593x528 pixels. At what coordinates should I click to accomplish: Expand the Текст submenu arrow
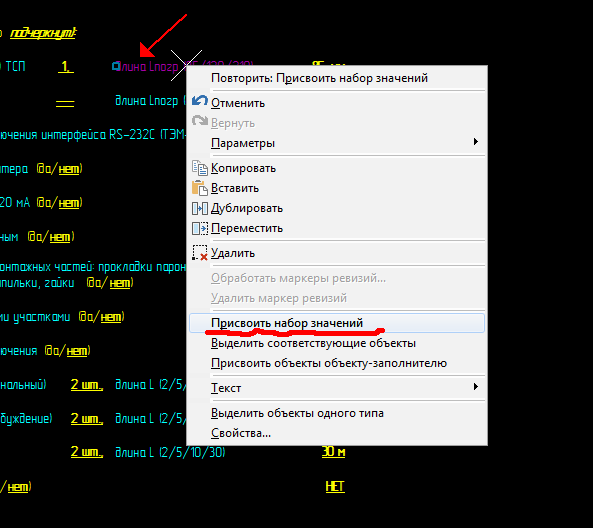pos(476,387)
